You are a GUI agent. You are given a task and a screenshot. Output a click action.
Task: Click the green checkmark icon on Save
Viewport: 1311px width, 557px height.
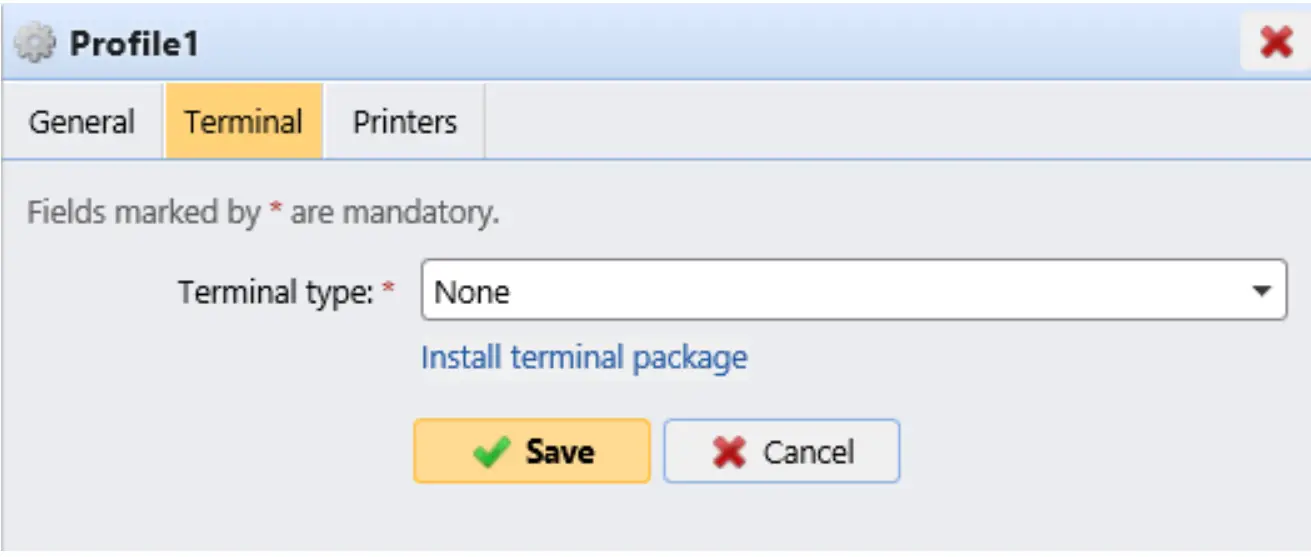click(x=492, y=452)
